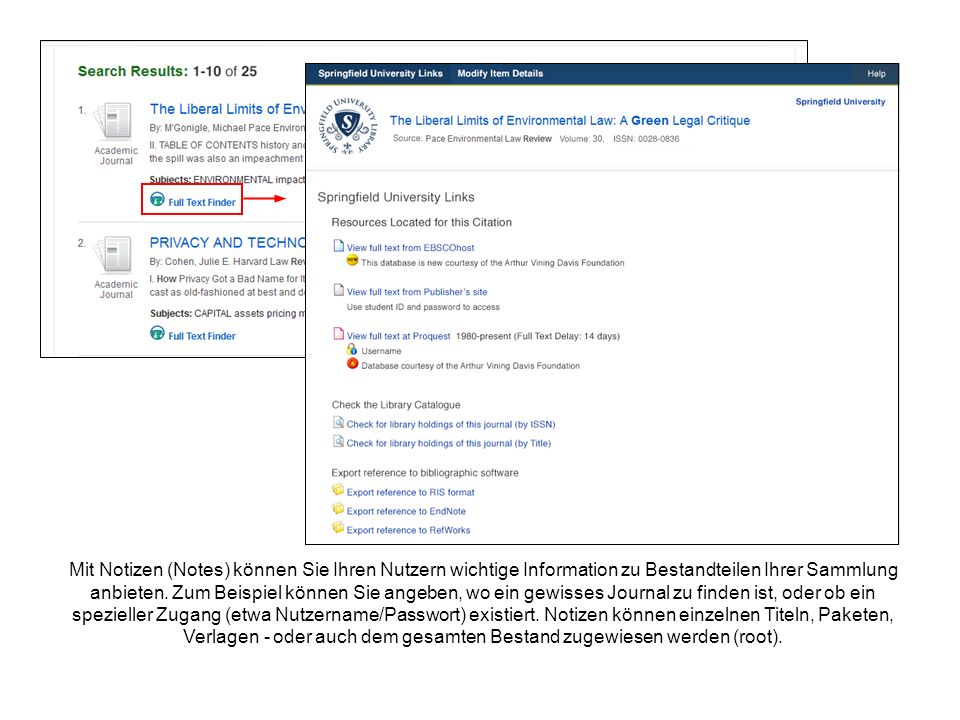
Task: Click 'Check the Library Catalogue' heading
Action: [396, 405]
